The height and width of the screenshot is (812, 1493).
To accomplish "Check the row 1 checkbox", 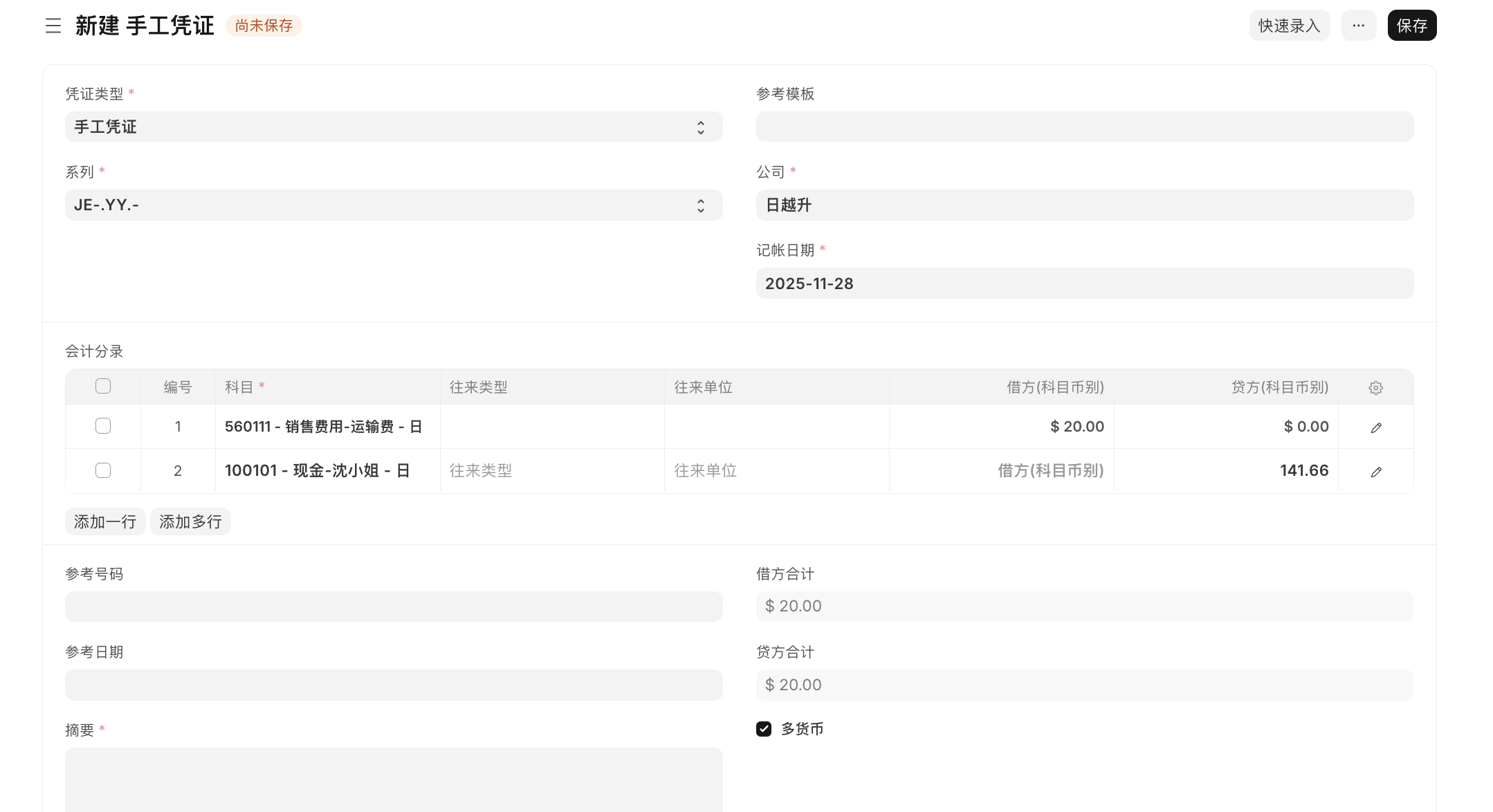I will pyautogui.click(x=103, y=426).
